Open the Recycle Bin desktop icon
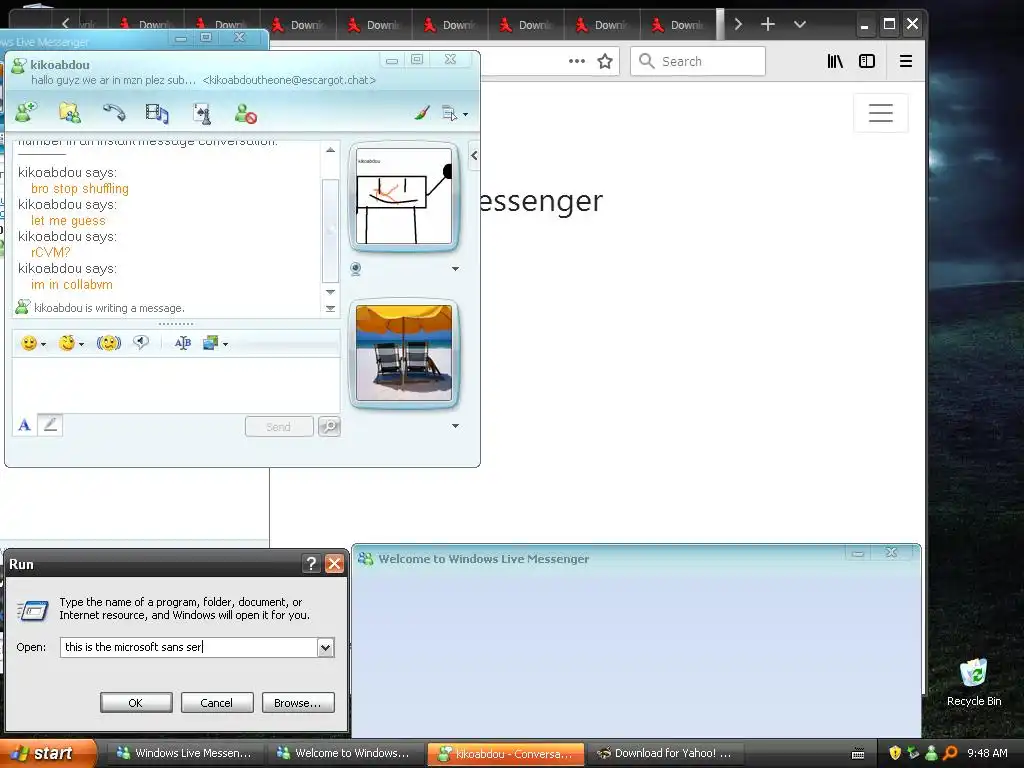This screenshot has height=768, width=1024. coord(974,682)
